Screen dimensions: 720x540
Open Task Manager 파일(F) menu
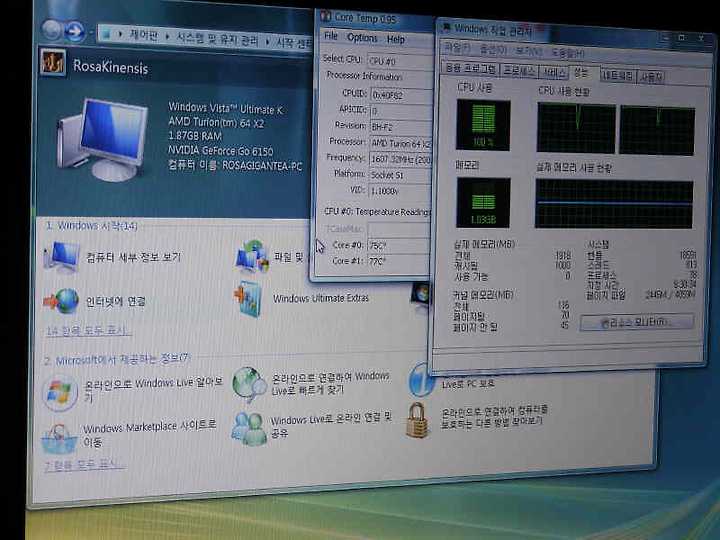[x=457, y=47]
